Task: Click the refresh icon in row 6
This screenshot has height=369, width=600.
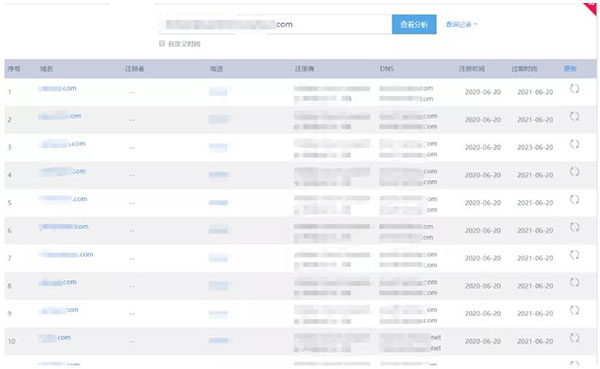Action: point(574,227)
